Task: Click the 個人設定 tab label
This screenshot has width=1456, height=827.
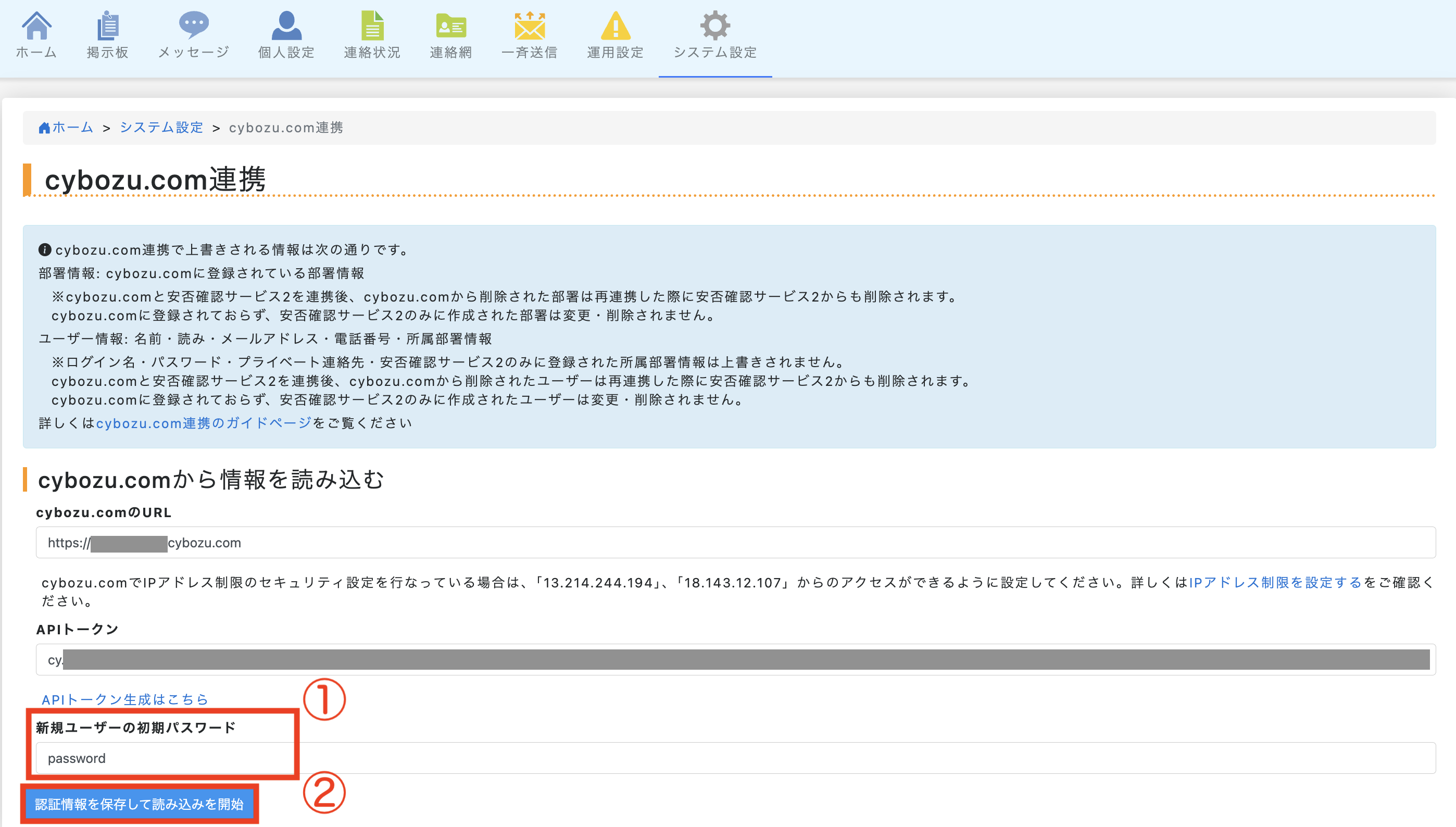Action: 286,52
